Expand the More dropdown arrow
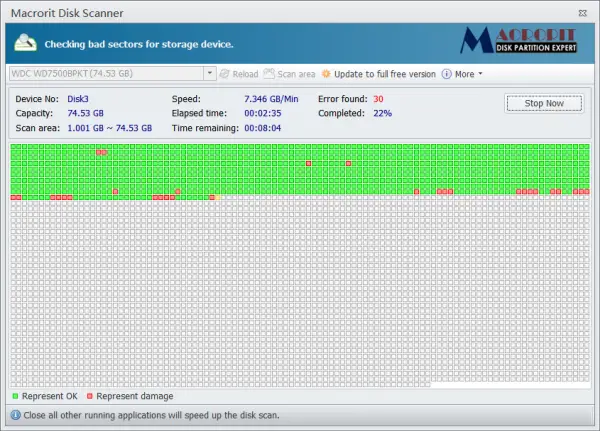 (480, 73)
